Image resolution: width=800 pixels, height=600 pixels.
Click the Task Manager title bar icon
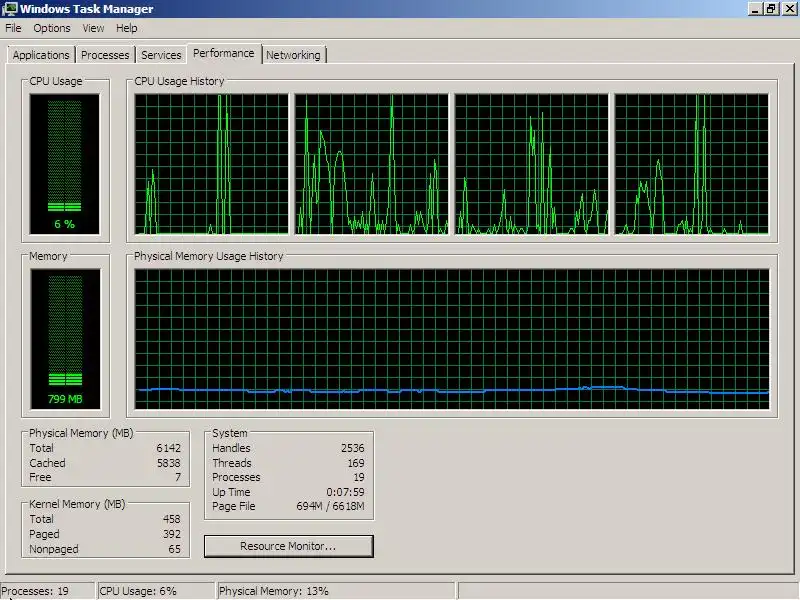[x=9, y=9]
